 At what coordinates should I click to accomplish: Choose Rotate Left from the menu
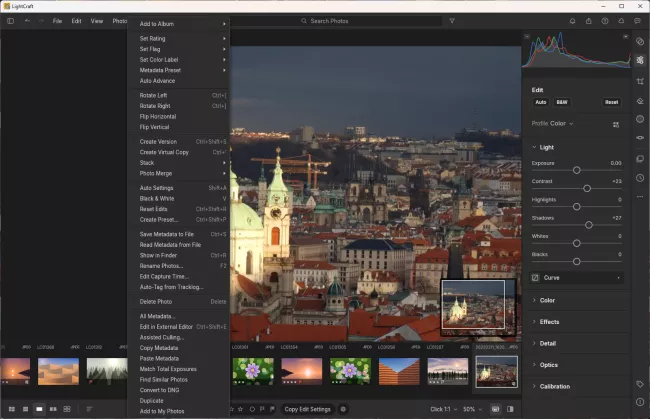click(x=179, y=95)
